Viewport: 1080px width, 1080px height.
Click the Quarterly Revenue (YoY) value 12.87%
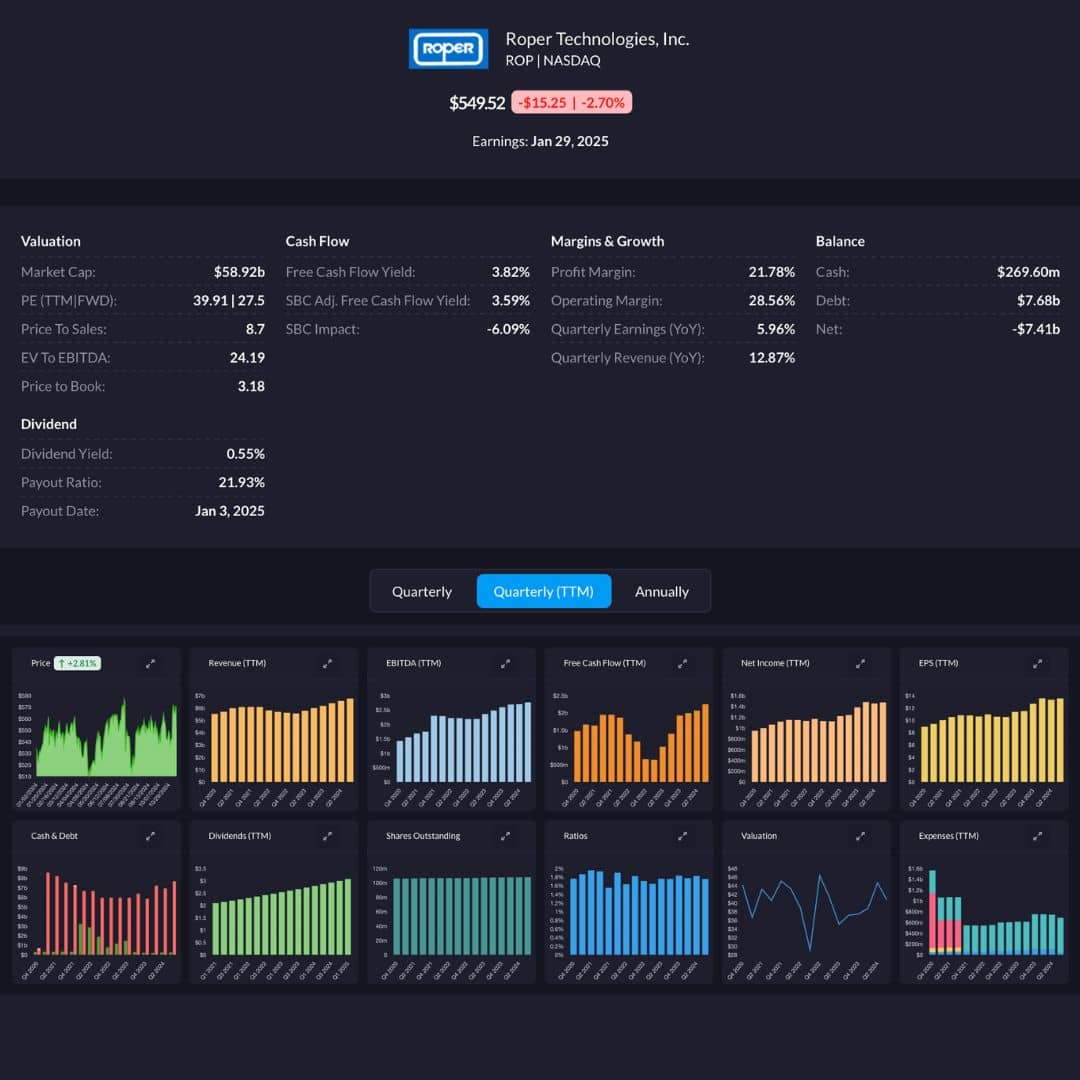coord(771,357)
